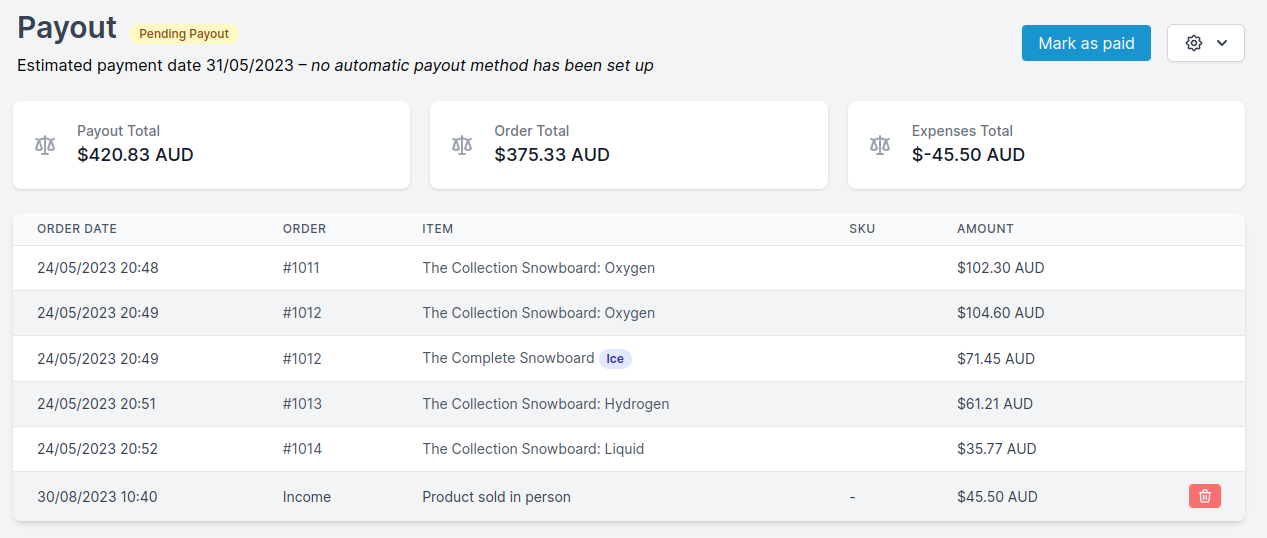Select the Amount column header
Screen dimensions: 1267x538
coord(985,229)
